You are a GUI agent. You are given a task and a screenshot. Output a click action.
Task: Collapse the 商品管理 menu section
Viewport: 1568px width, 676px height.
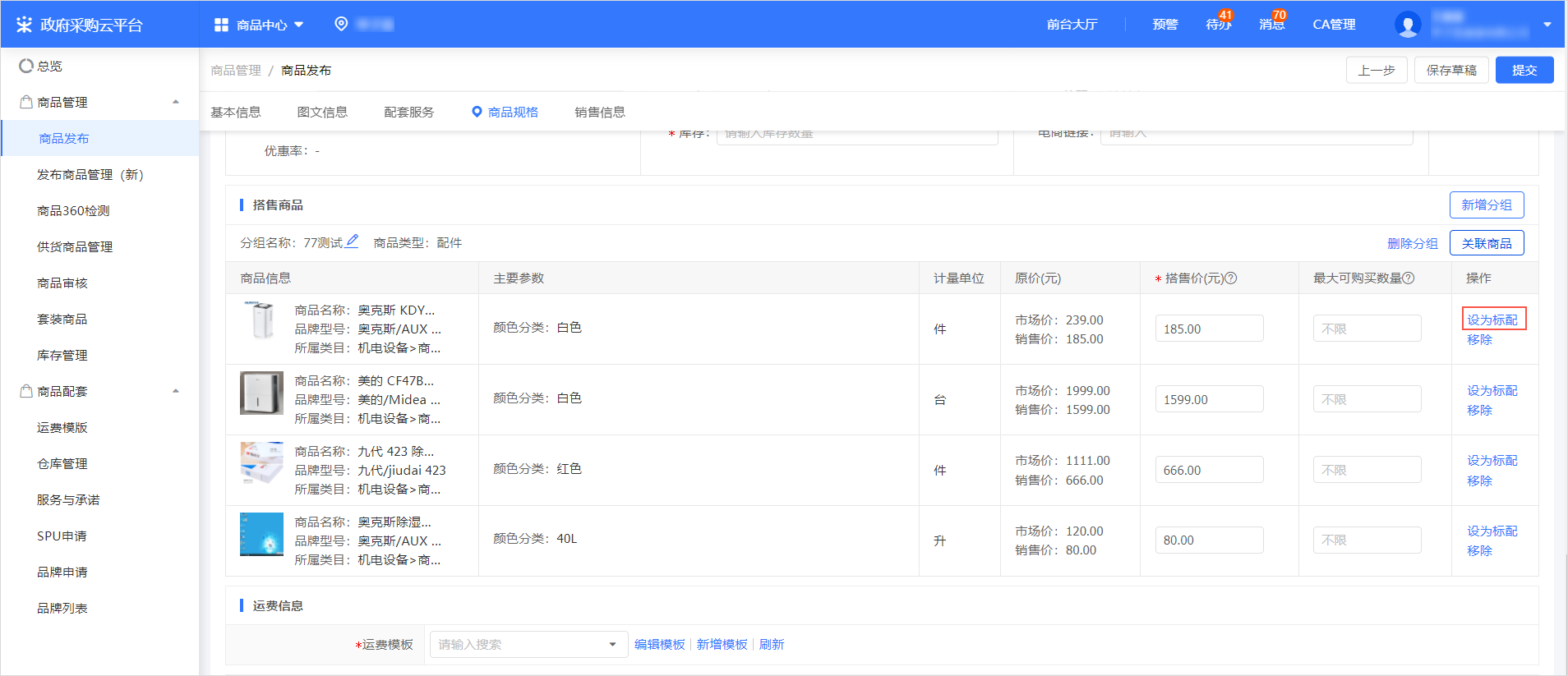click(175, 102)
